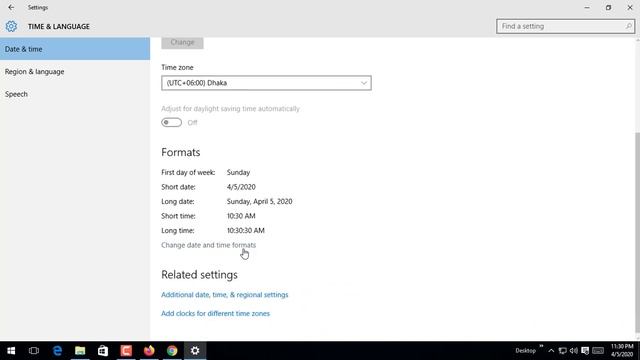This screenshot has height=360, width=640.
Task: Click the Related settings heading
Action: (x=199, y=275)
